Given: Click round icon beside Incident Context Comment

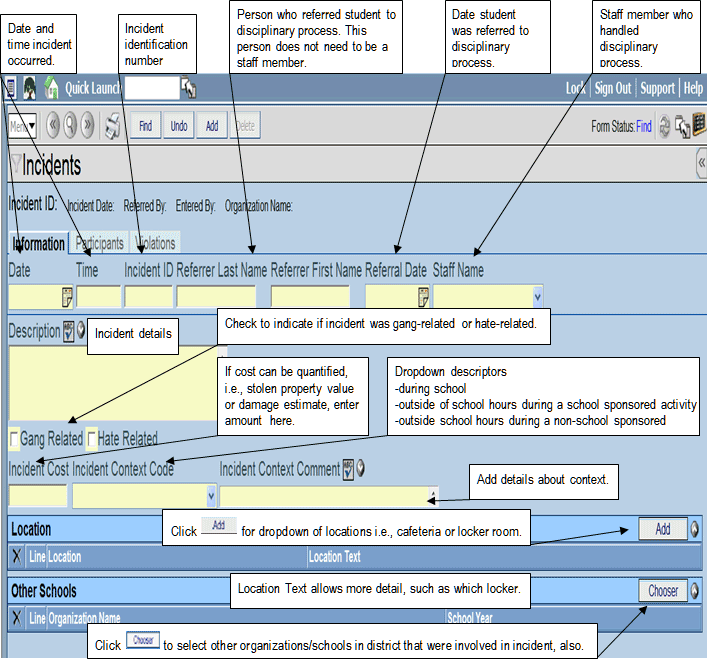Looking at the screenshot, I should 361,468.
